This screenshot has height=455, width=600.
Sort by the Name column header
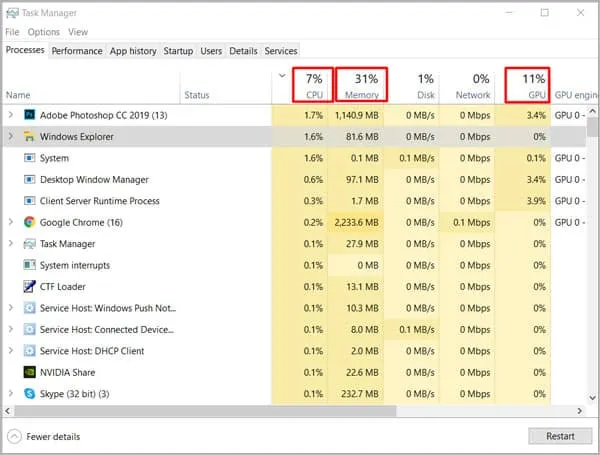18,95
